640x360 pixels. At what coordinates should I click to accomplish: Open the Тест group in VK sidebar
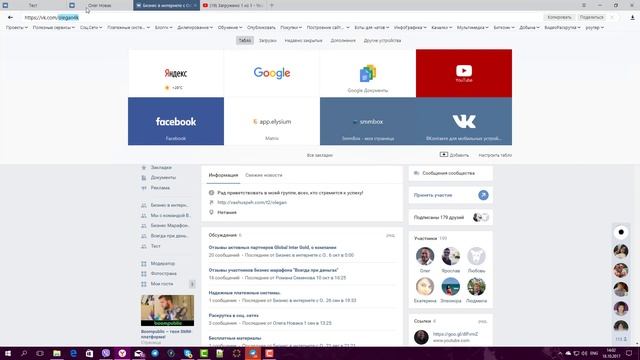click(x=156, y=246)
